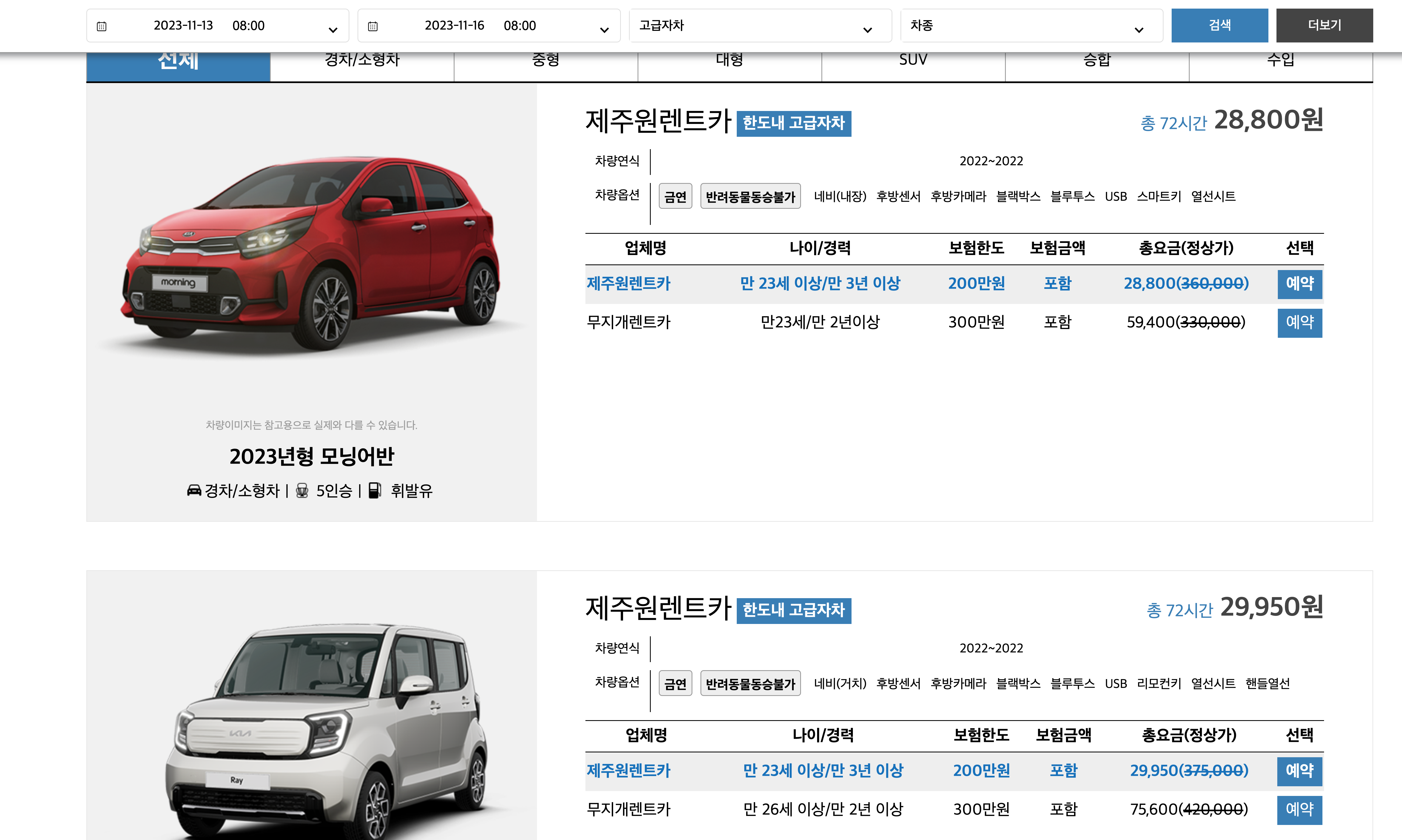Click the 더보기 button
Image resolution: width=1402 pixels, height=840 pixels.
click(x=1325, y=25)
